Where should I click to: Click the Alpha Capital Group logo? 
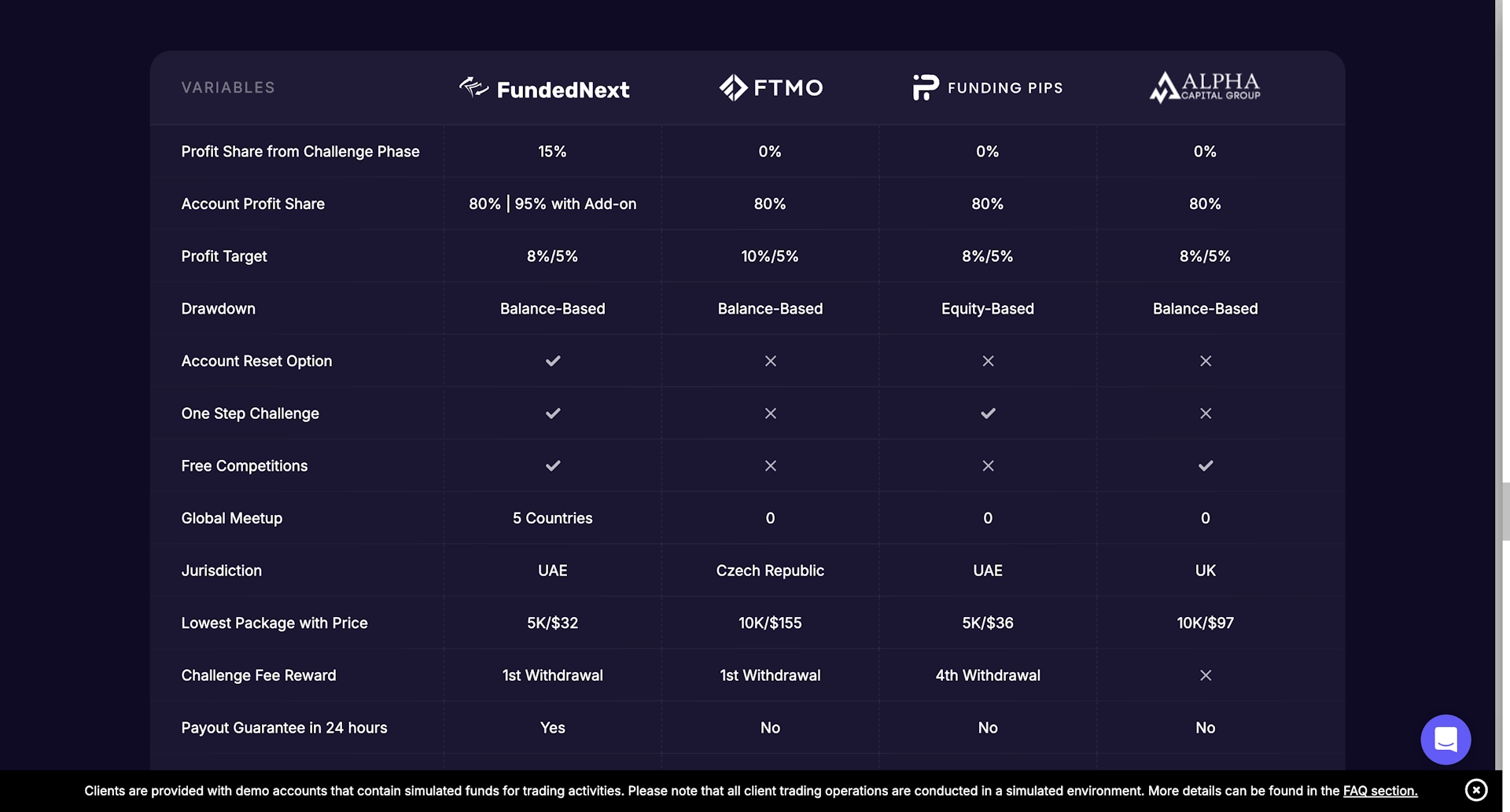click(1205, 87)
